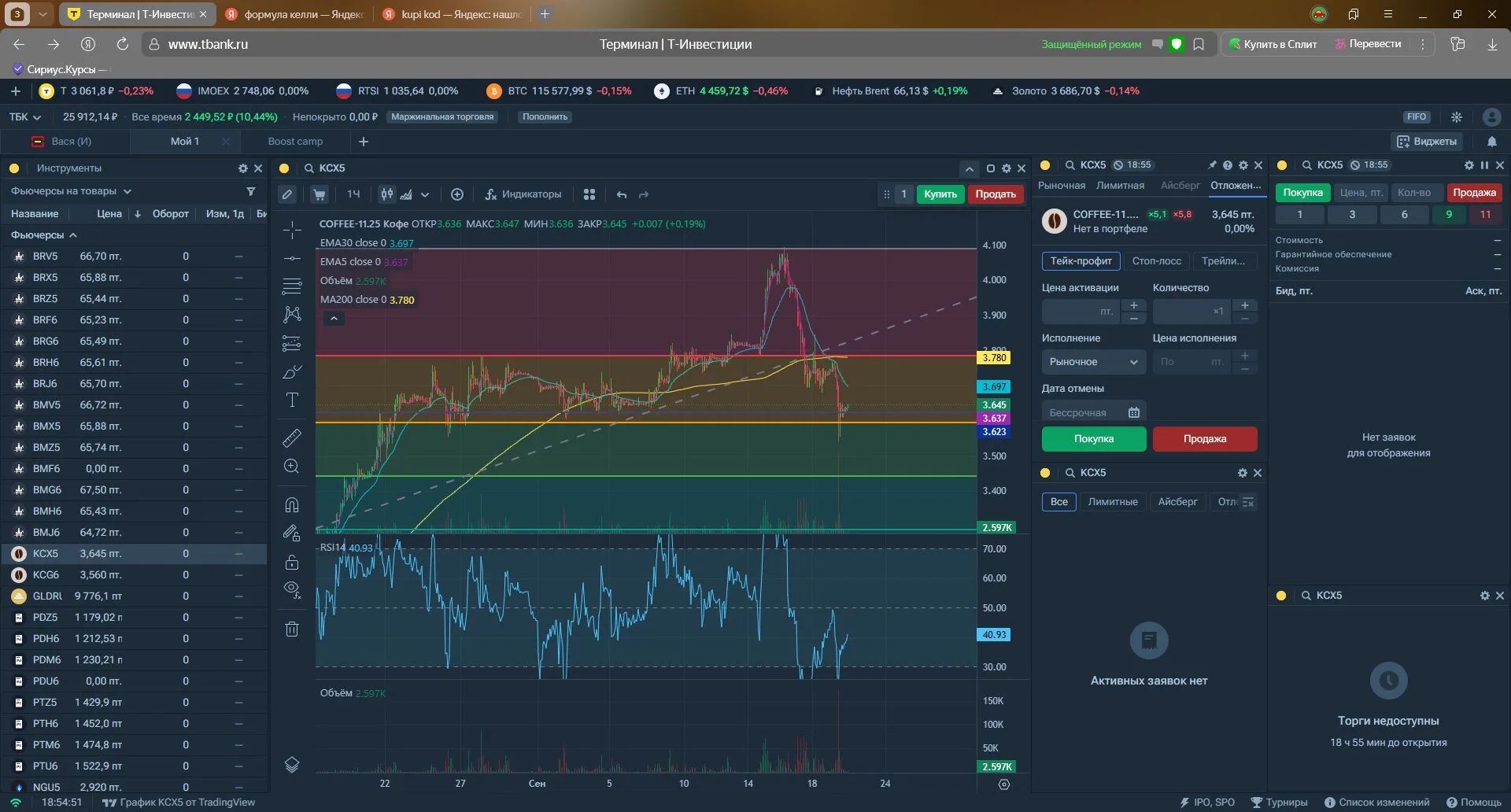1511x812 pixels.
Task: Switch to Рыночная order tab
Action: coord(1062,186)
